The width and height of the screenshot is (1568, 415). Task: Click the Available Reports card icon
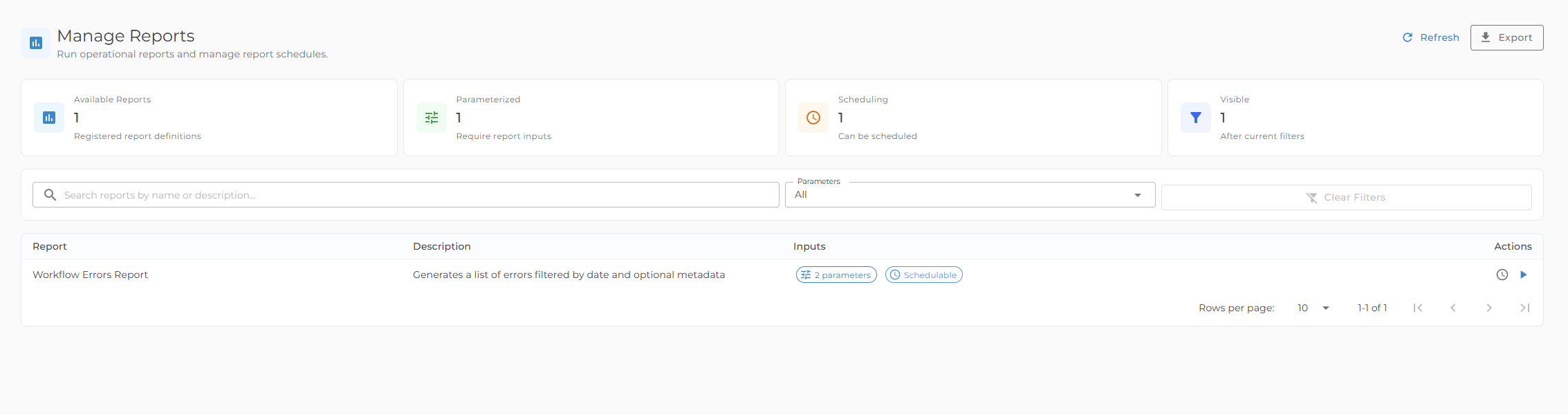pyautogui.click(x=49, y=118)
